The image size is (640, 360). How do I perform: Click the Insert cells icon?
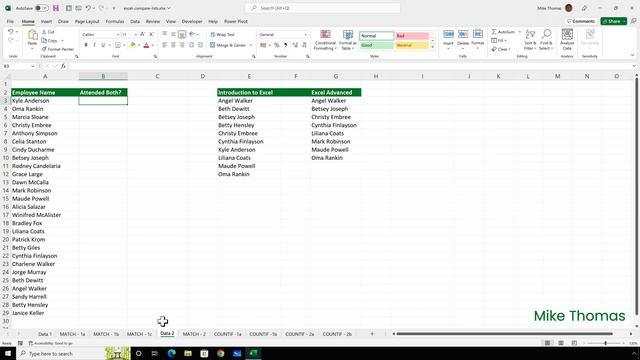pos(448,34)
